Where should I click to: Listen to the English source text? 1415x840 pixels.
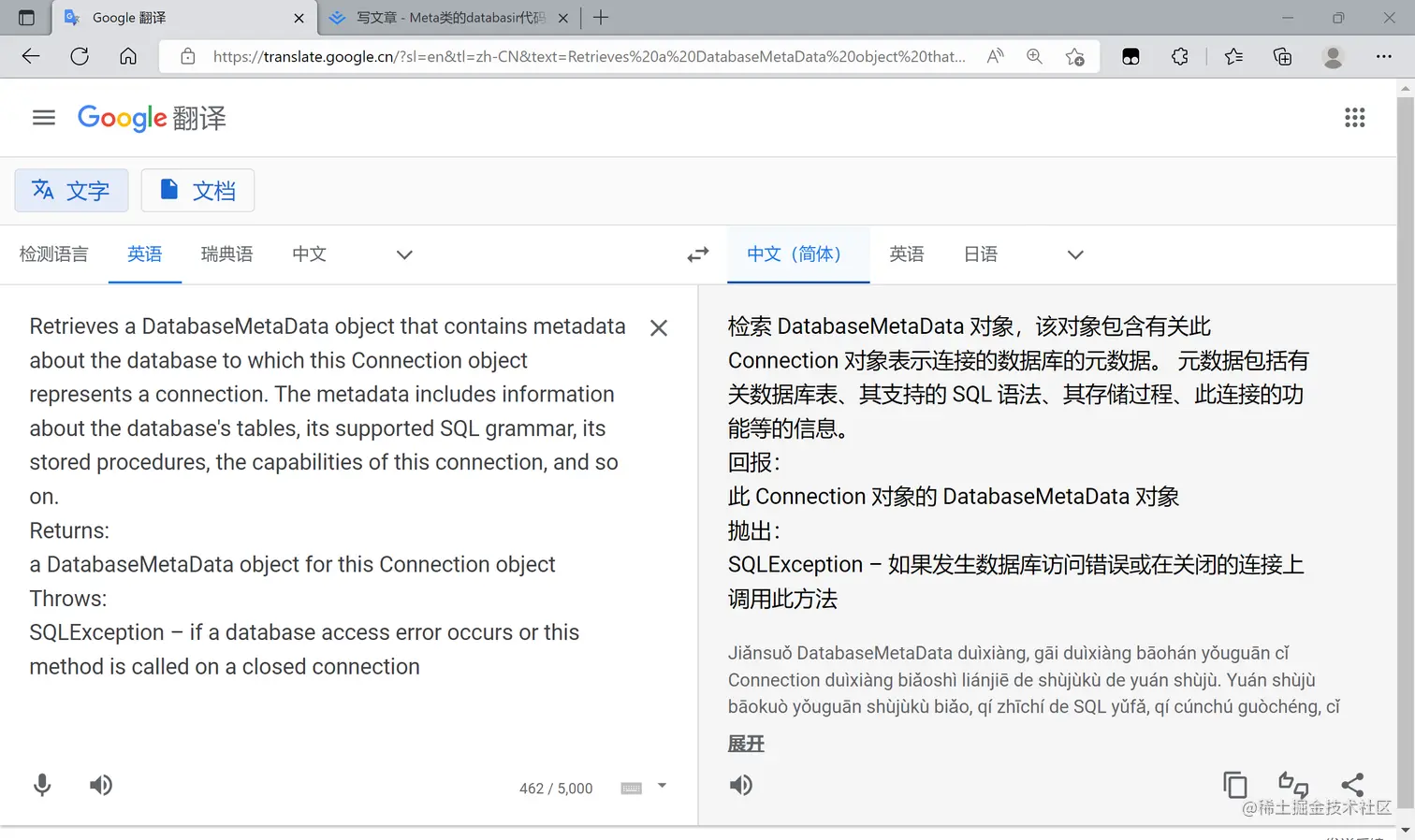(x=101, y=785)
